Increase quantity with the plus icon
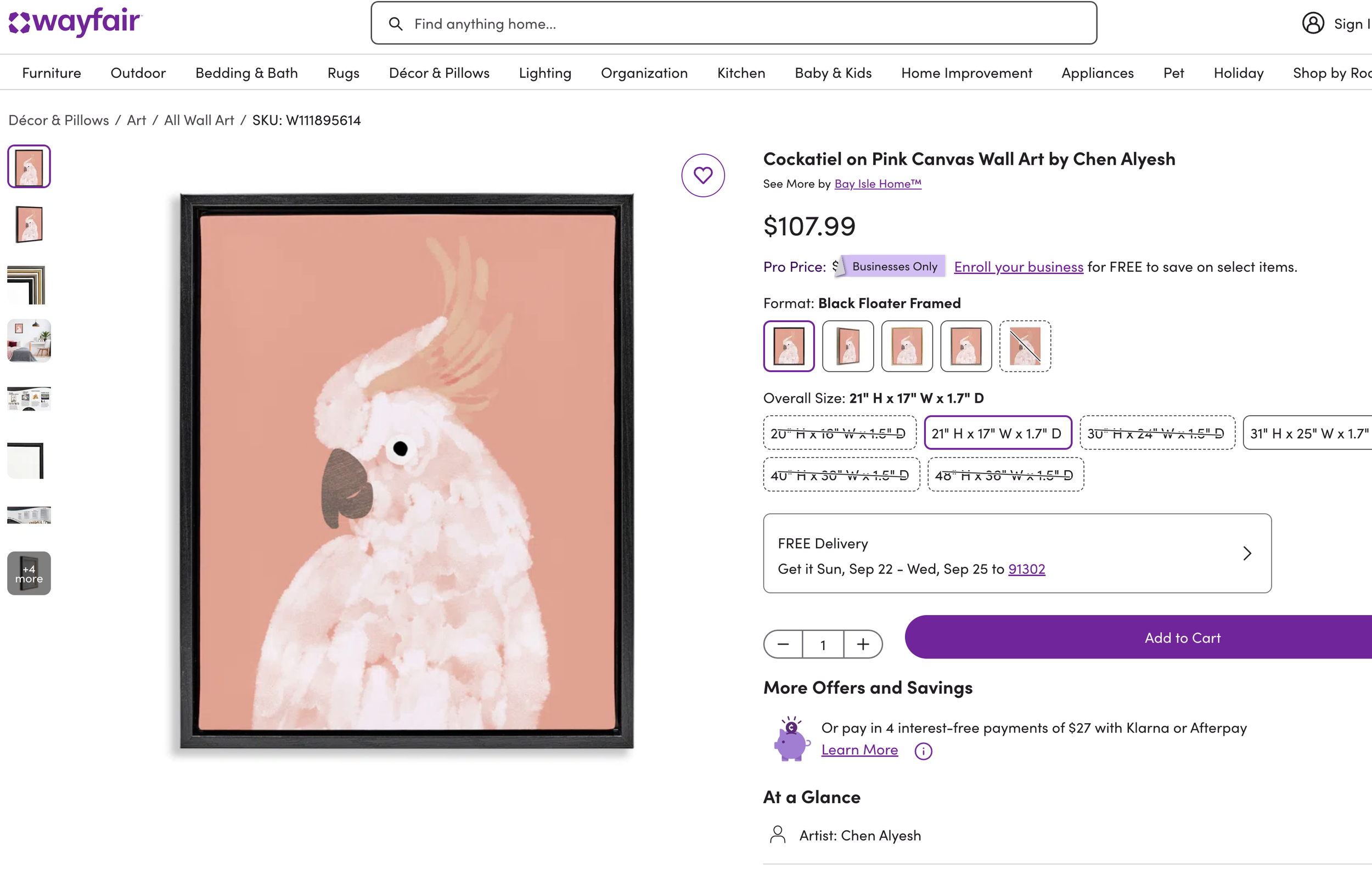The image size is (1372, 885). pyautogui.click(x=862, y=644)
